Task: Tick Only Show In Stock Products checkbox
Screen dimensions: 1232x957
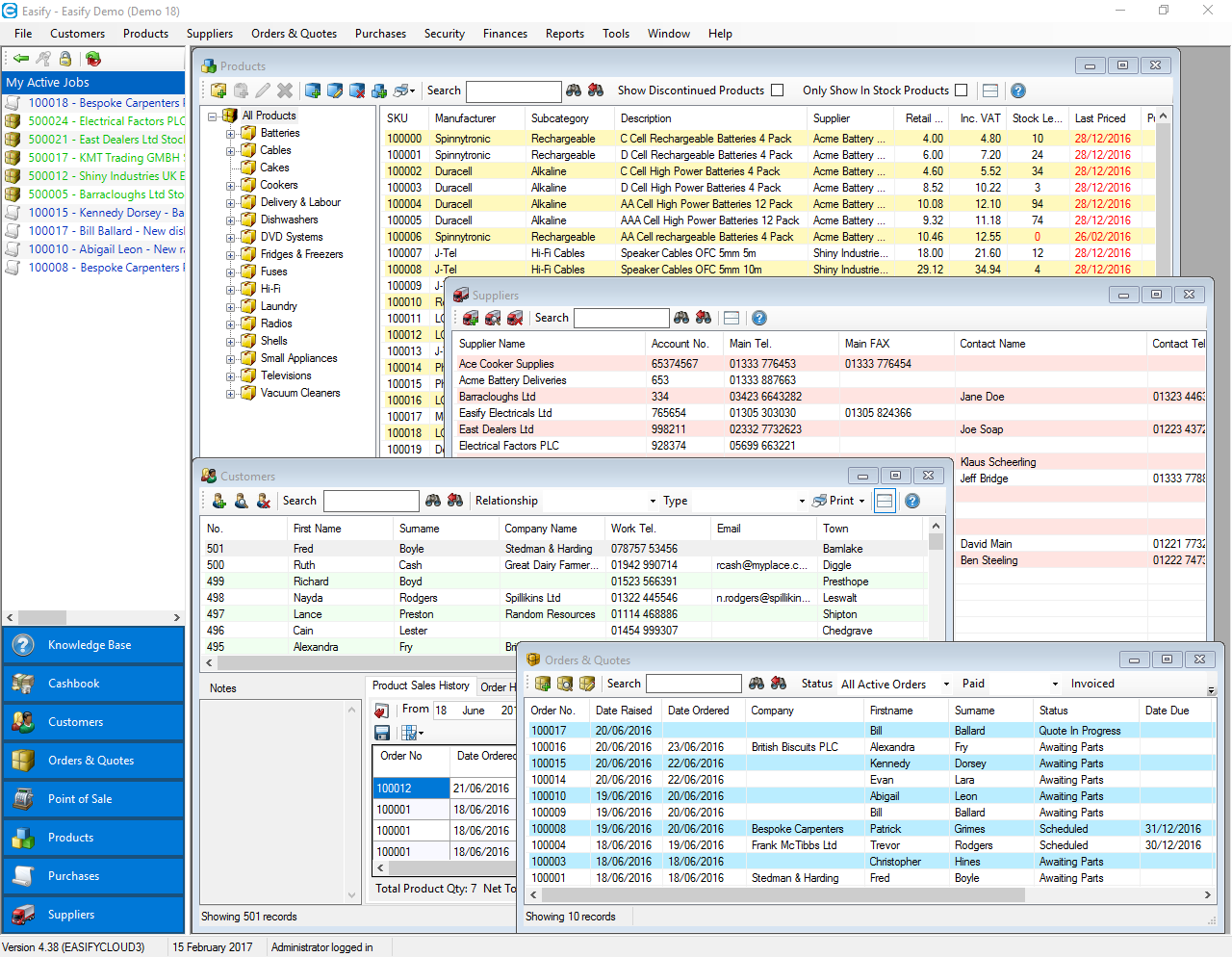Action: click(x=961, y=91)
